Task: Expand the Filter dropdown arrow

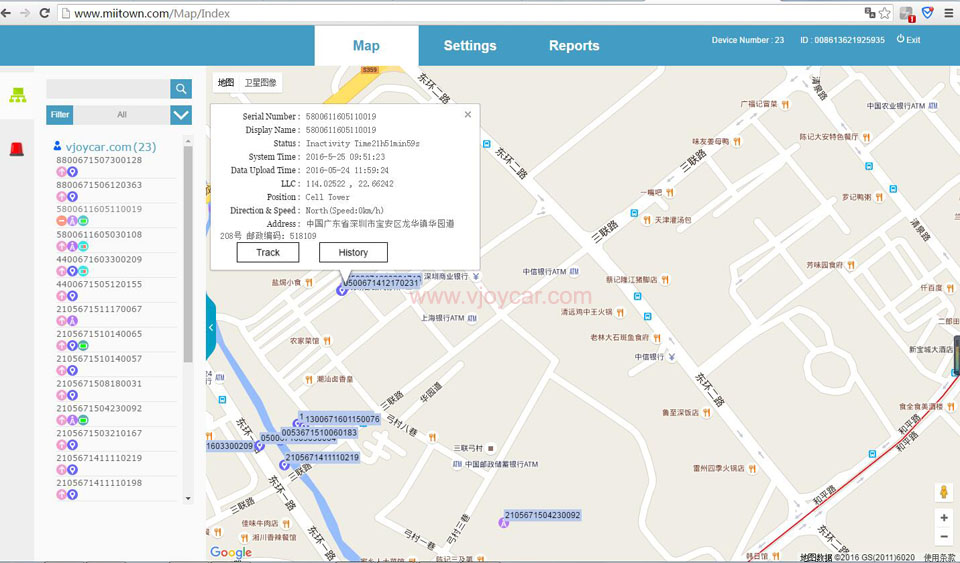Action: click(x=181, y=115)
